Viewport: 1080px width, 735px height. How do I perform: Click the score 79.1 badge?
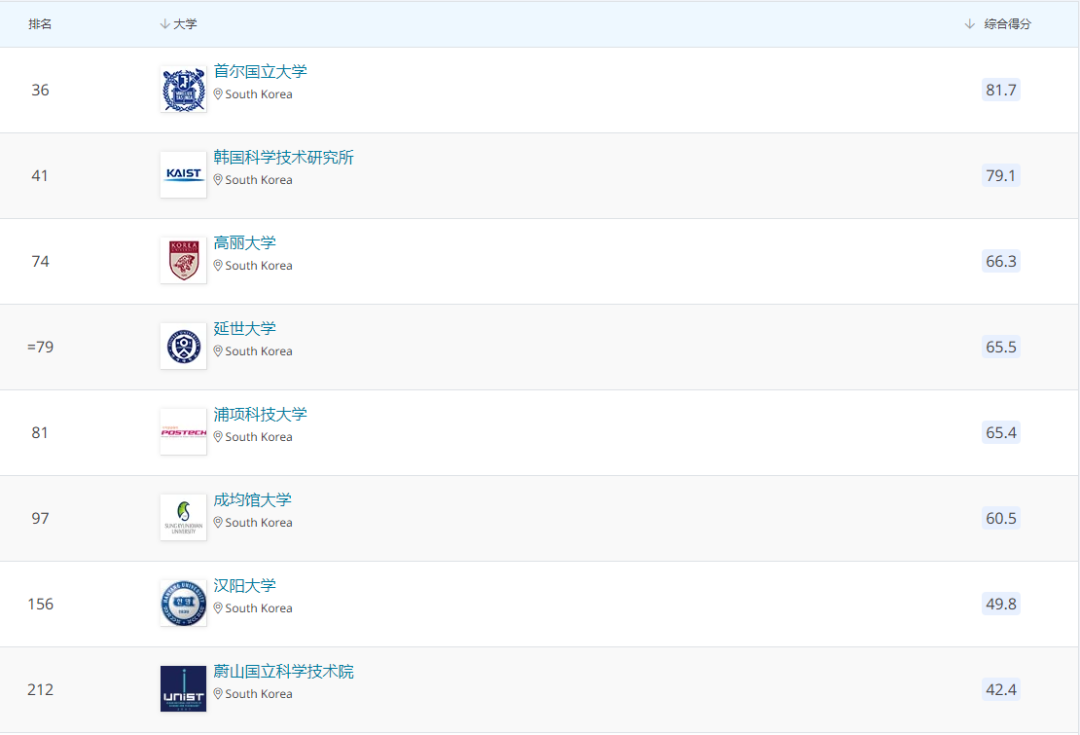click(x=1001, y=176)
